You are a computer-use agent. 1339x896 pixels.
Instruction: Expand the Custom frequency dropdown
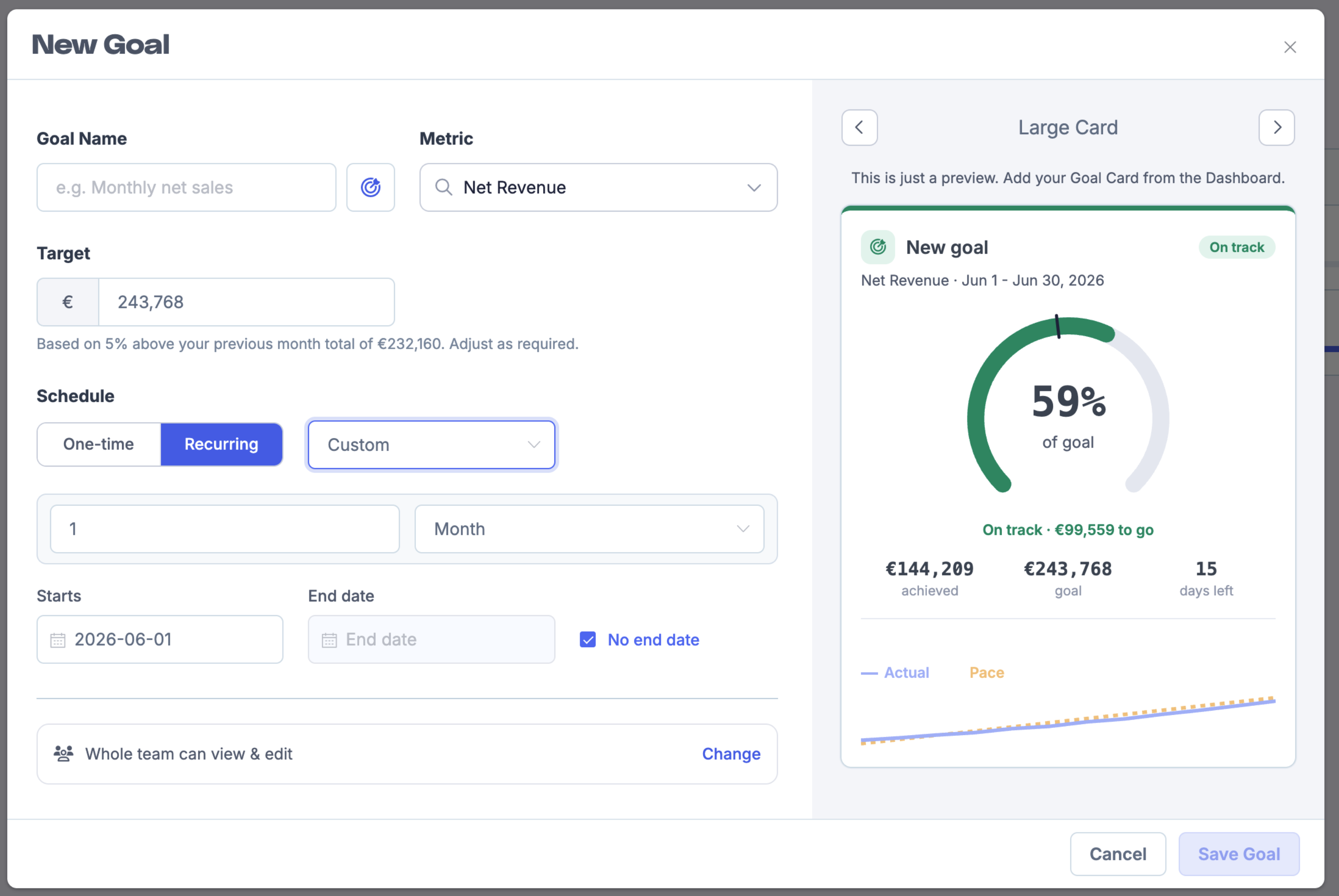431,445
